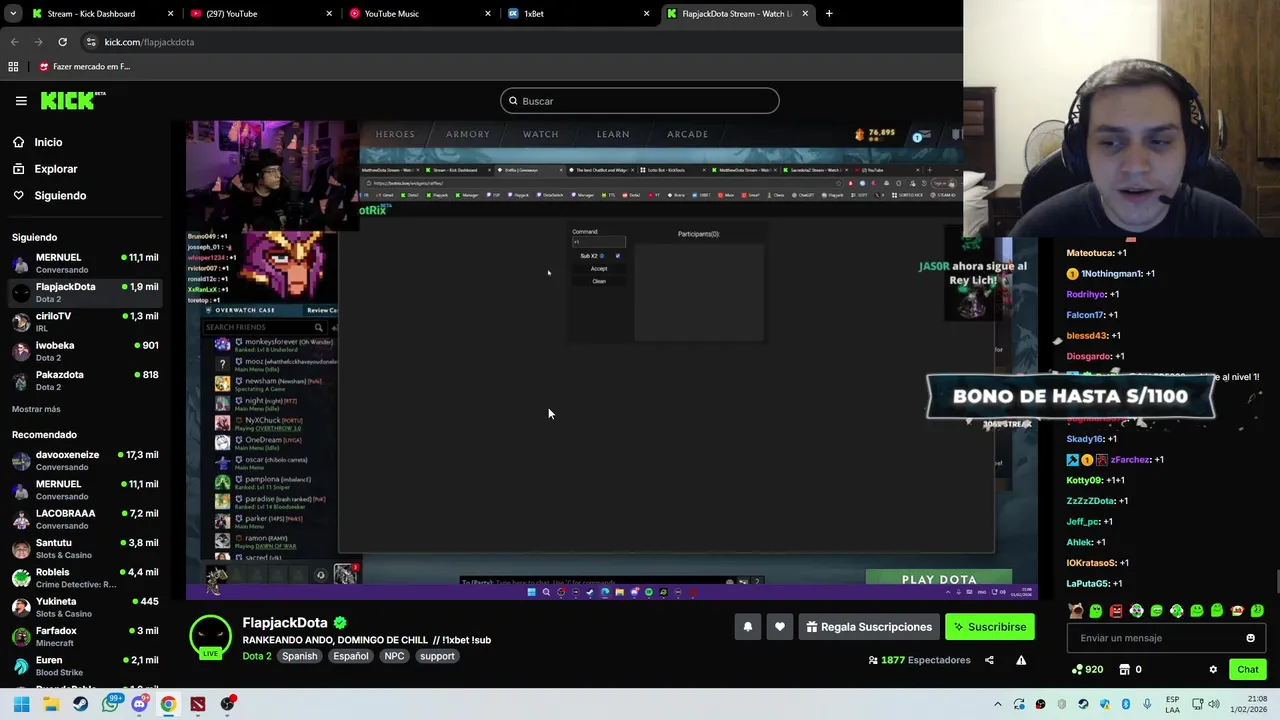Open Robleis recommended channel avatar

point(21,578)
